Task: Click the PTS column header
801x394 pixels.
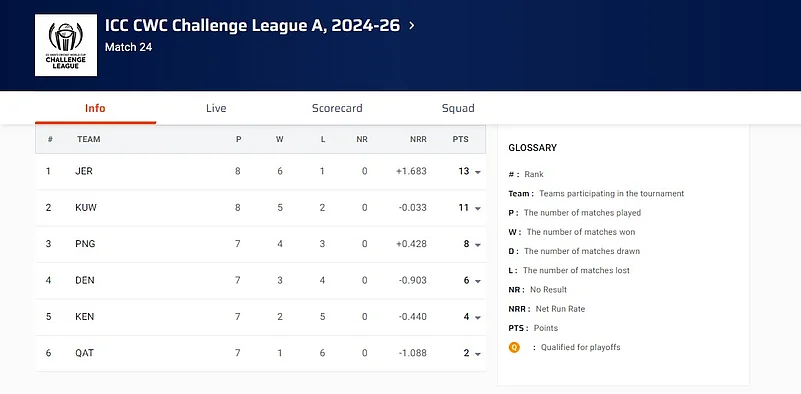Action: tap(460, 139)
